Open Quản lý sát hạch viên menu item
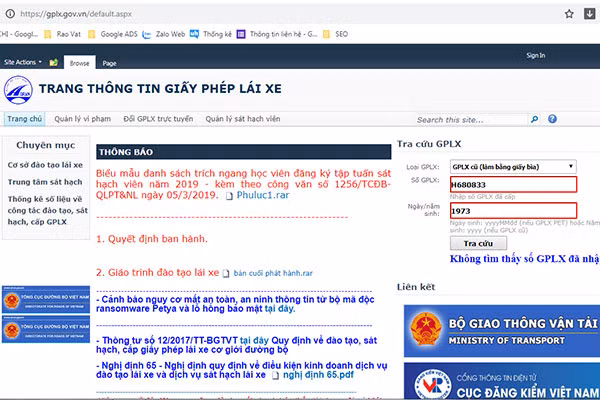Viewport: 600px width, 400px height. click(243, 119)
